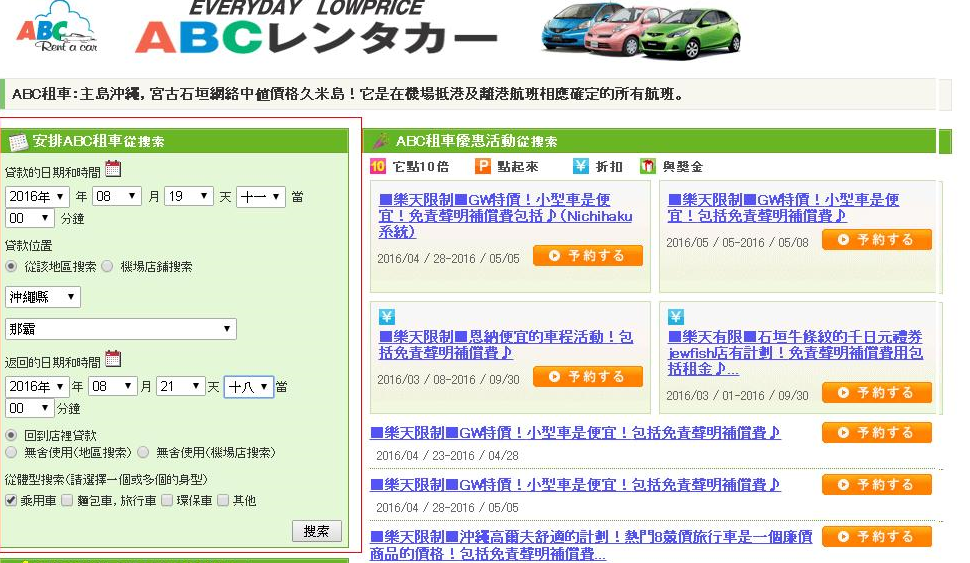Reserve the 04/23-04/28 GW list offer

click(x=877, y=432)
